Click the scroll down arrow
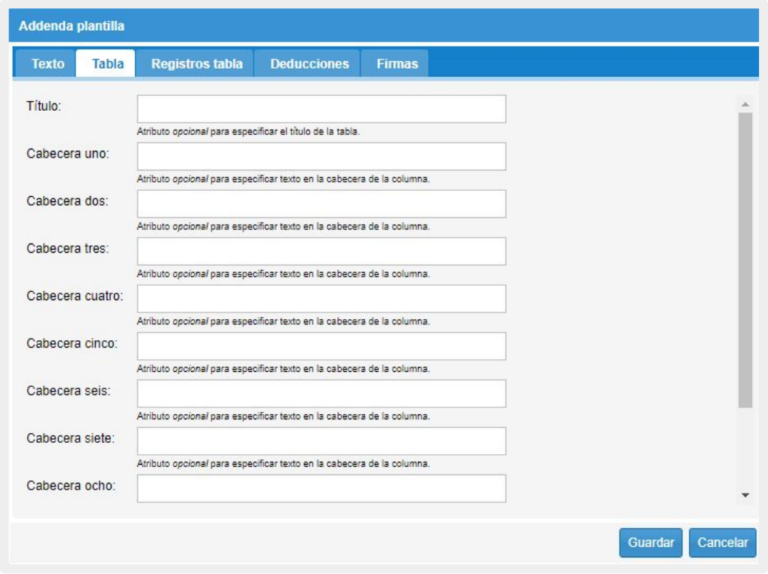Viewport: 768px width, 574px height. coord(745,495)
